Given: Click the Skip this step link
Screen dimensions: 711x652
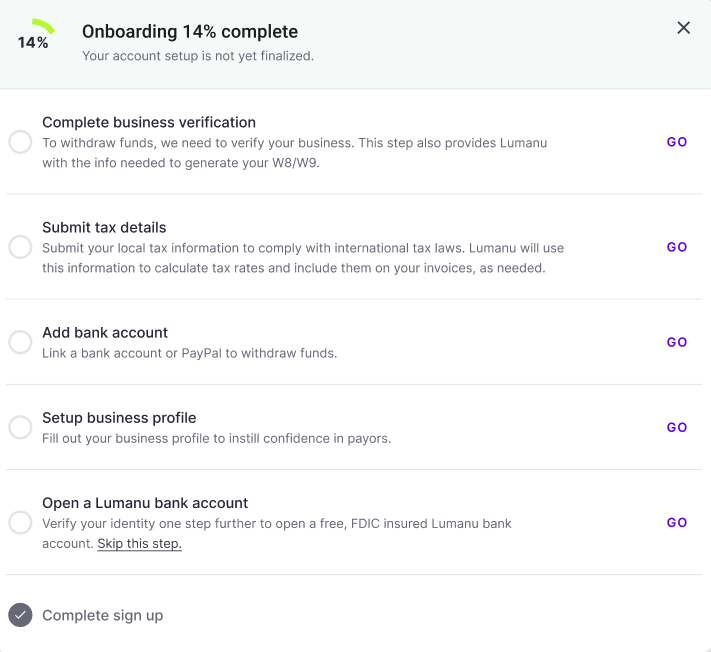Looking at the screenshot, I should [x=139, y=544].
